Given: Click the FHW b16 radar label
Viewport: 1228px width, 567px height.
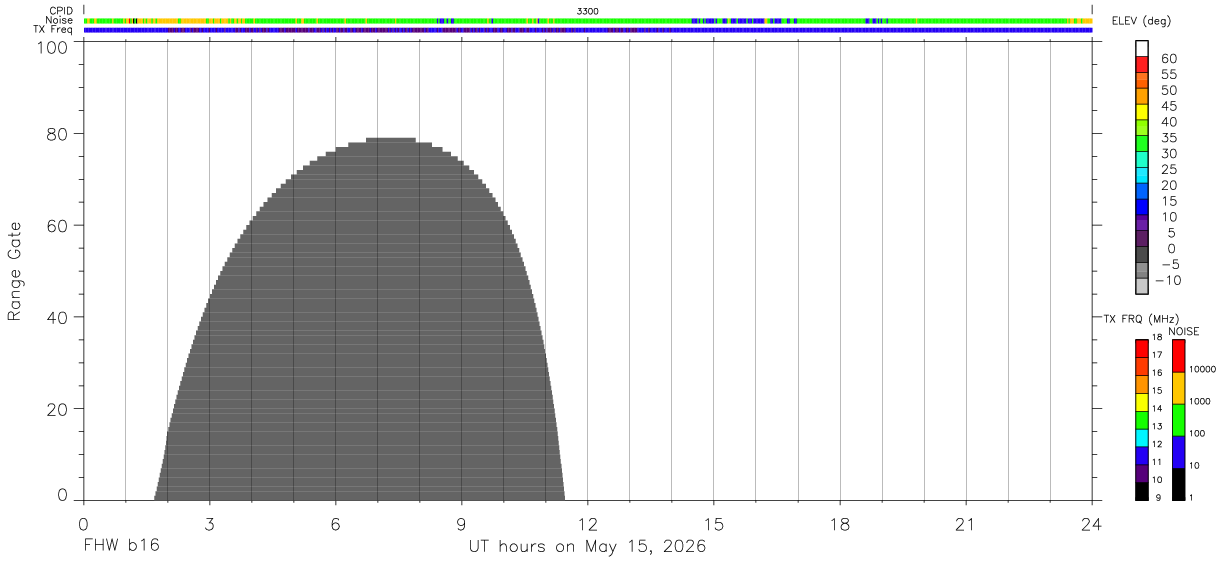Looking at the screenshot, I should pos(122,547).
